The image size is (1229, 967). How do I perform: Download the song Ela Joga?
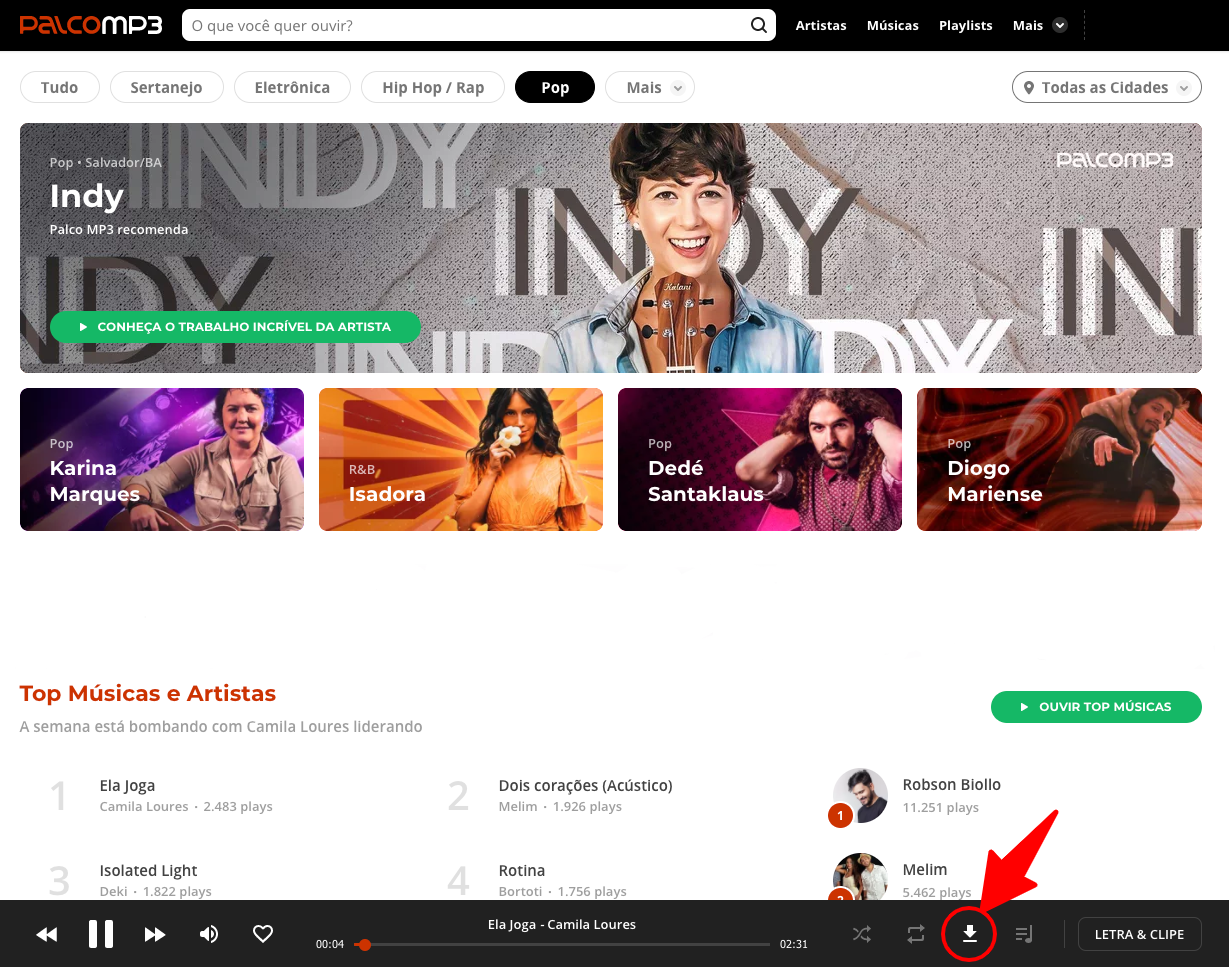pos(968,933)
